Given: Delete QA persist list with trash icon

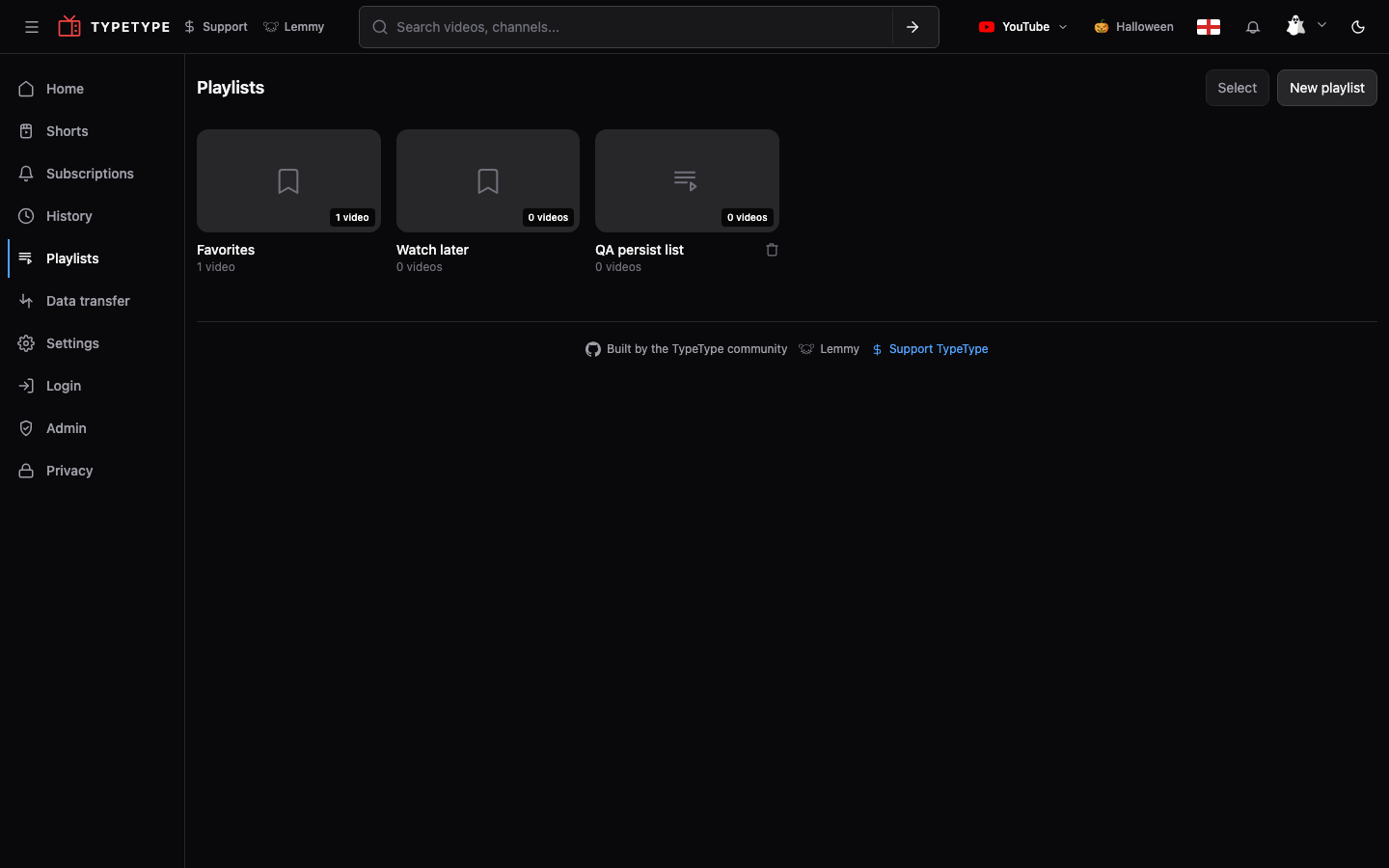Looking at the screenshot, I should (772, 250).
